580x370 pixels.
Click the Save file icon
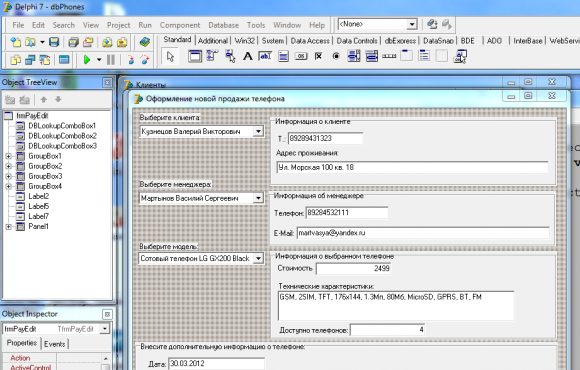pos(54,42)
